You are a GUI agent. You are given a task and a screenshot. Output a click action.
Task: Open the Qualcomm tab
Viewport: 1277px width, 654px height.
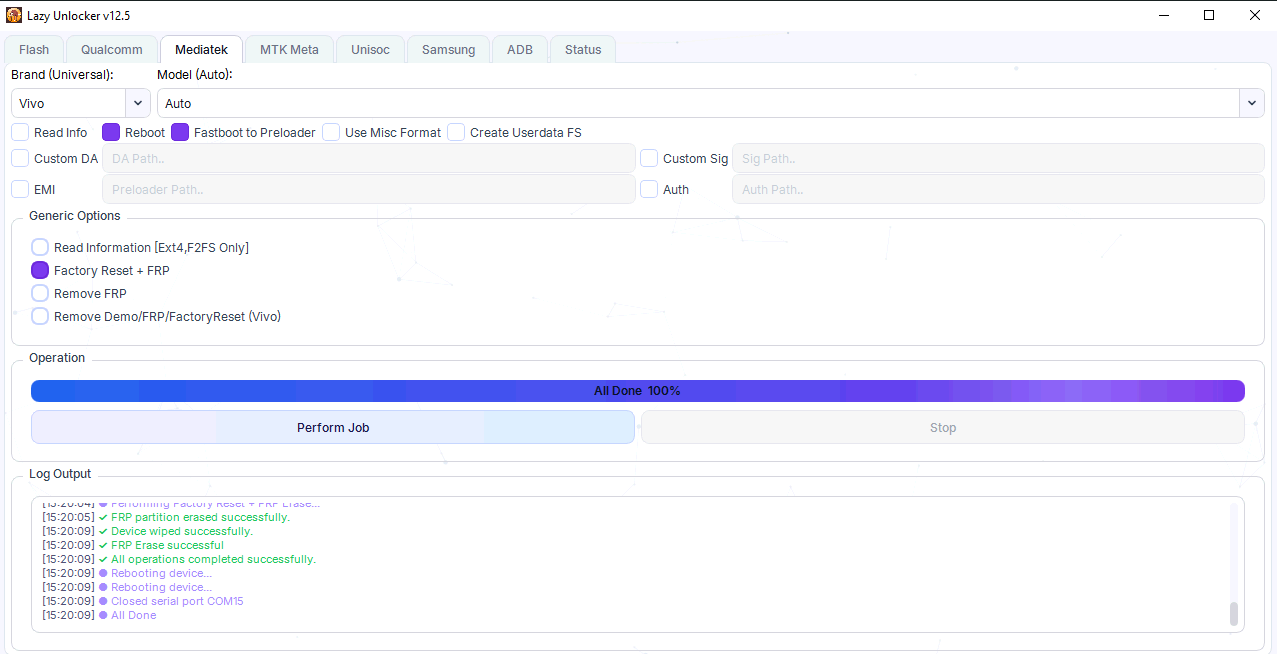pos(112,49)
